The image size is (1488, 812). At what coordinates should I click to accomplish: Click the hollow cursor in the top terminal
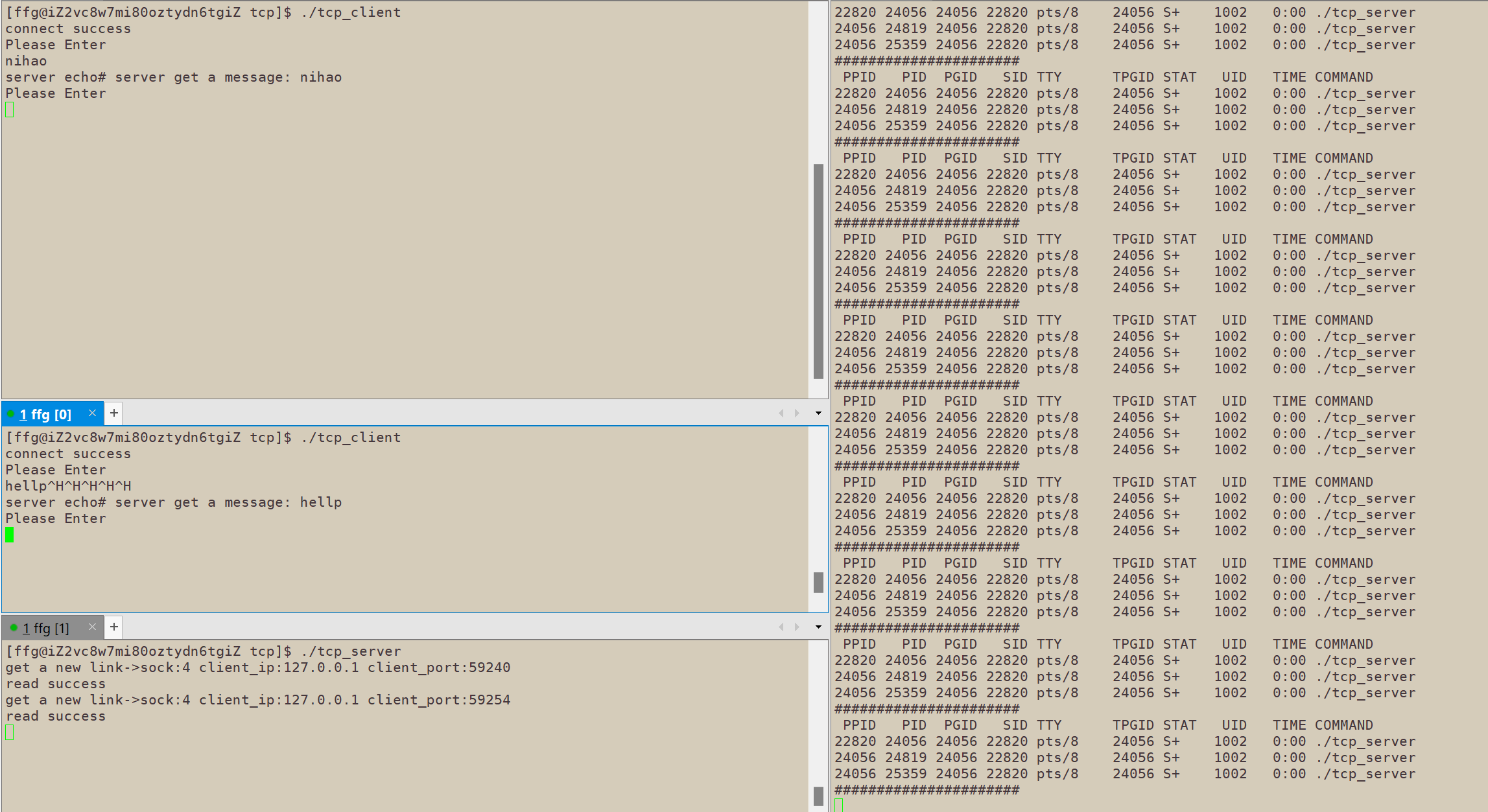[10, 110]
